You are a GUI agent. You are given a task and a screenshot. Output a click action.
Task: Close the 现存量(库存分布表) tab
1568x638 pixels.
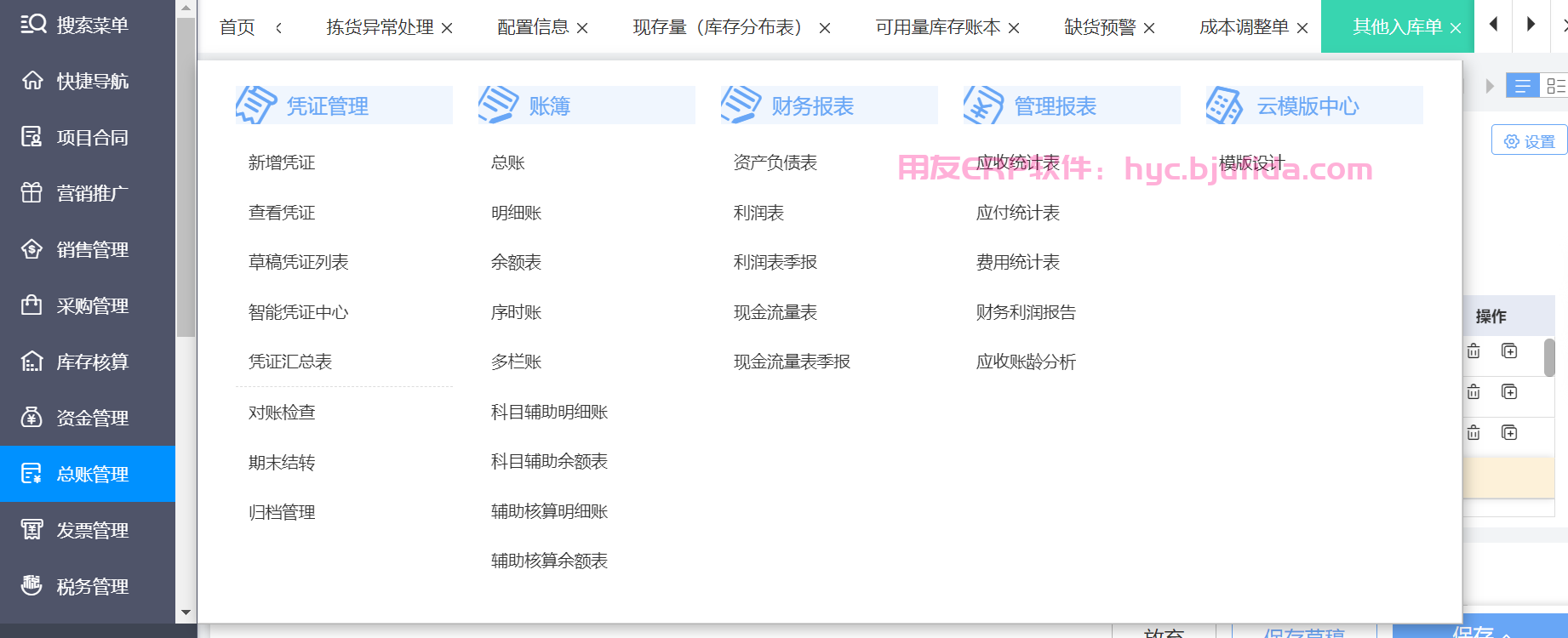click(825, 28)
